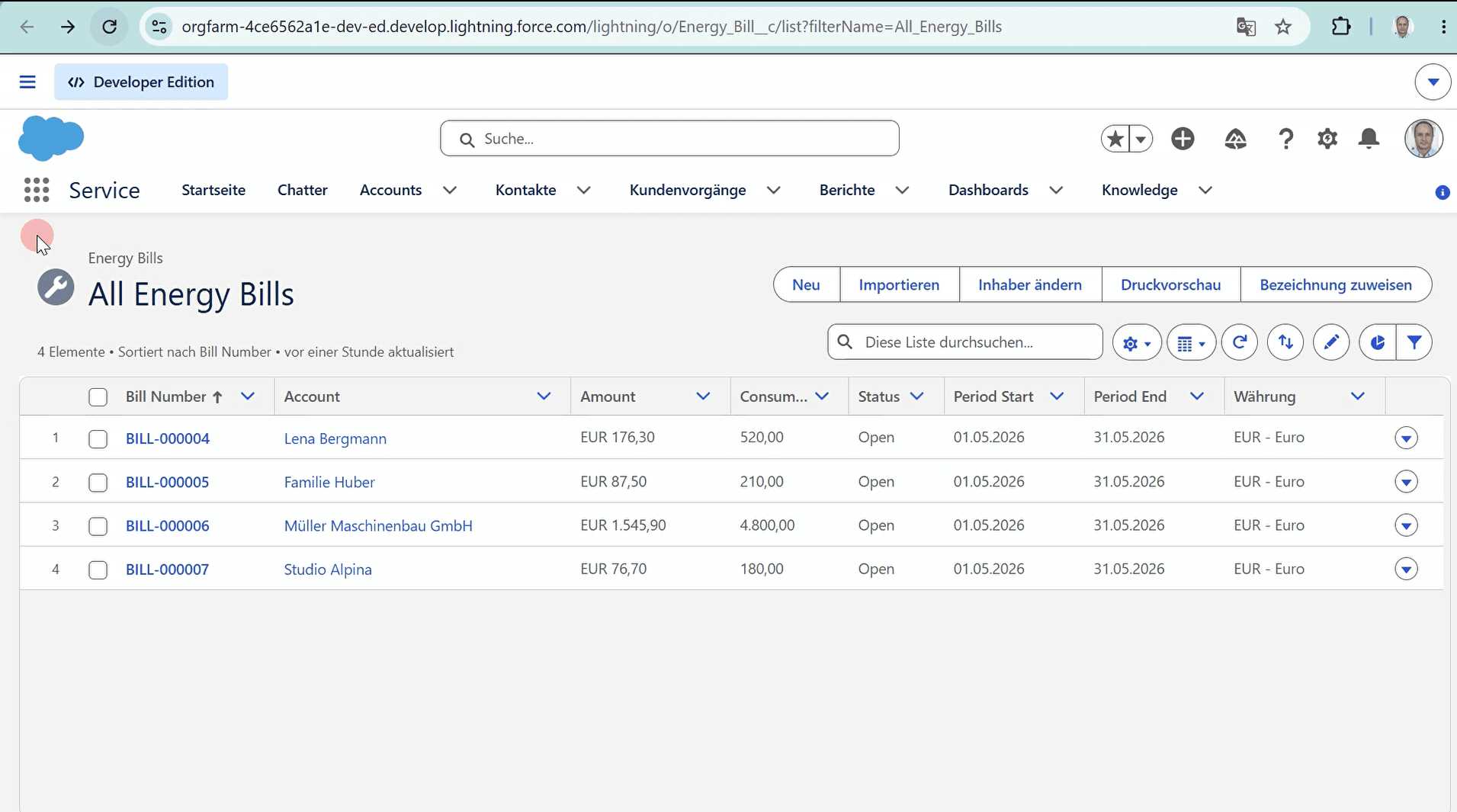
Task: Show the charts panel icon
Action: tap(1377, 342)
